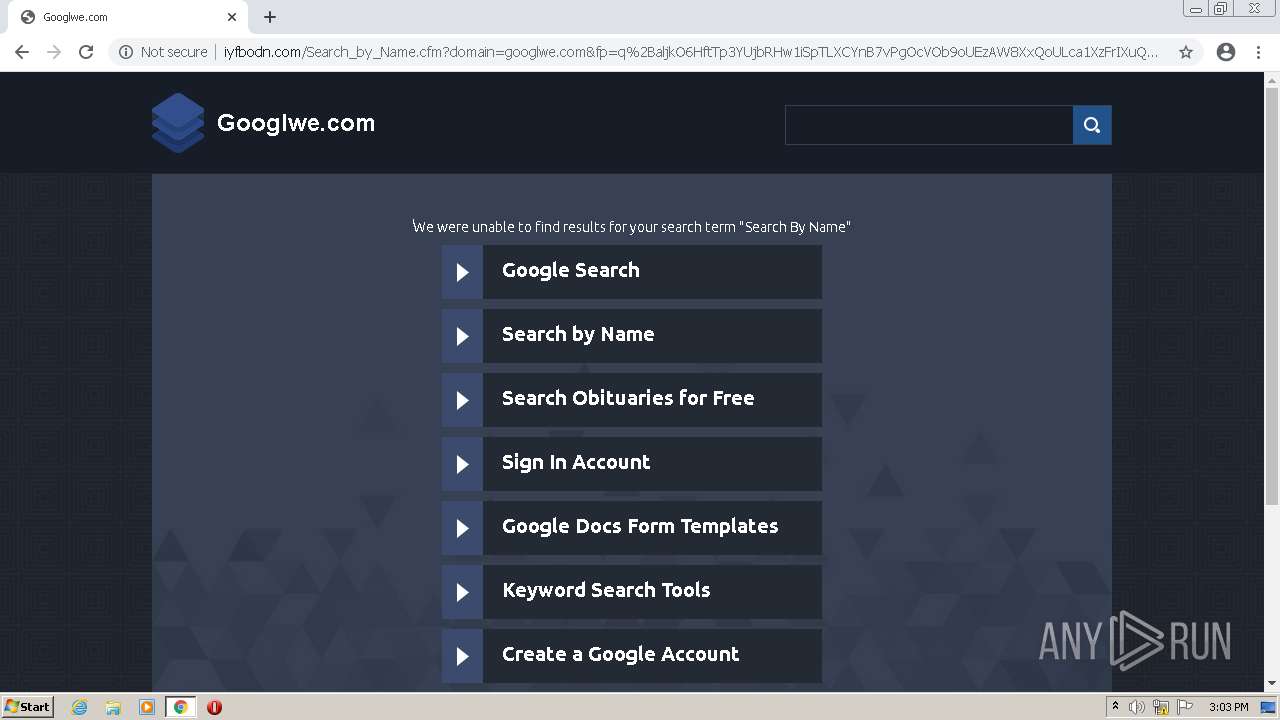Click the arrow icon beside Keyword Search Tools
1280x720 pixels.
pyautogui.click(x=462, y=592)
